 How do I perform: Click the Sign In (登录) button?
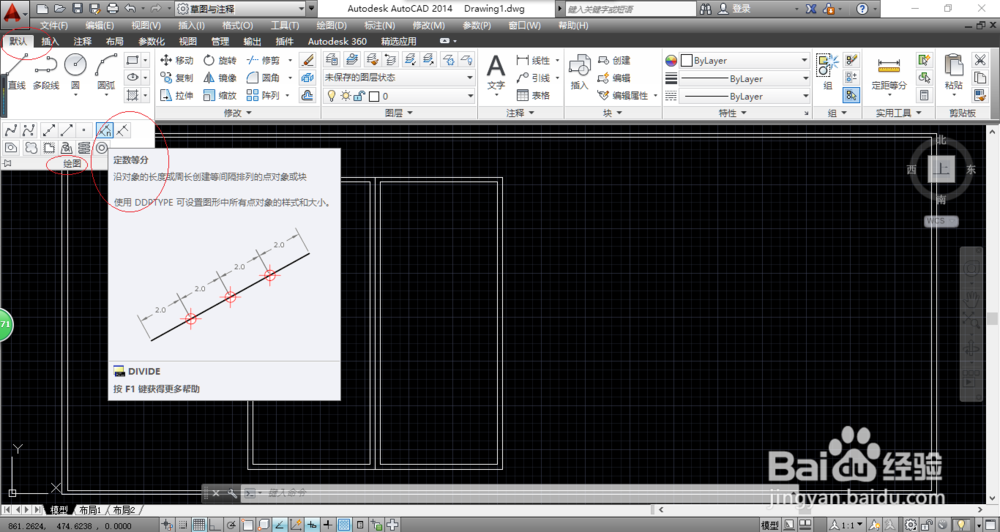735,9
